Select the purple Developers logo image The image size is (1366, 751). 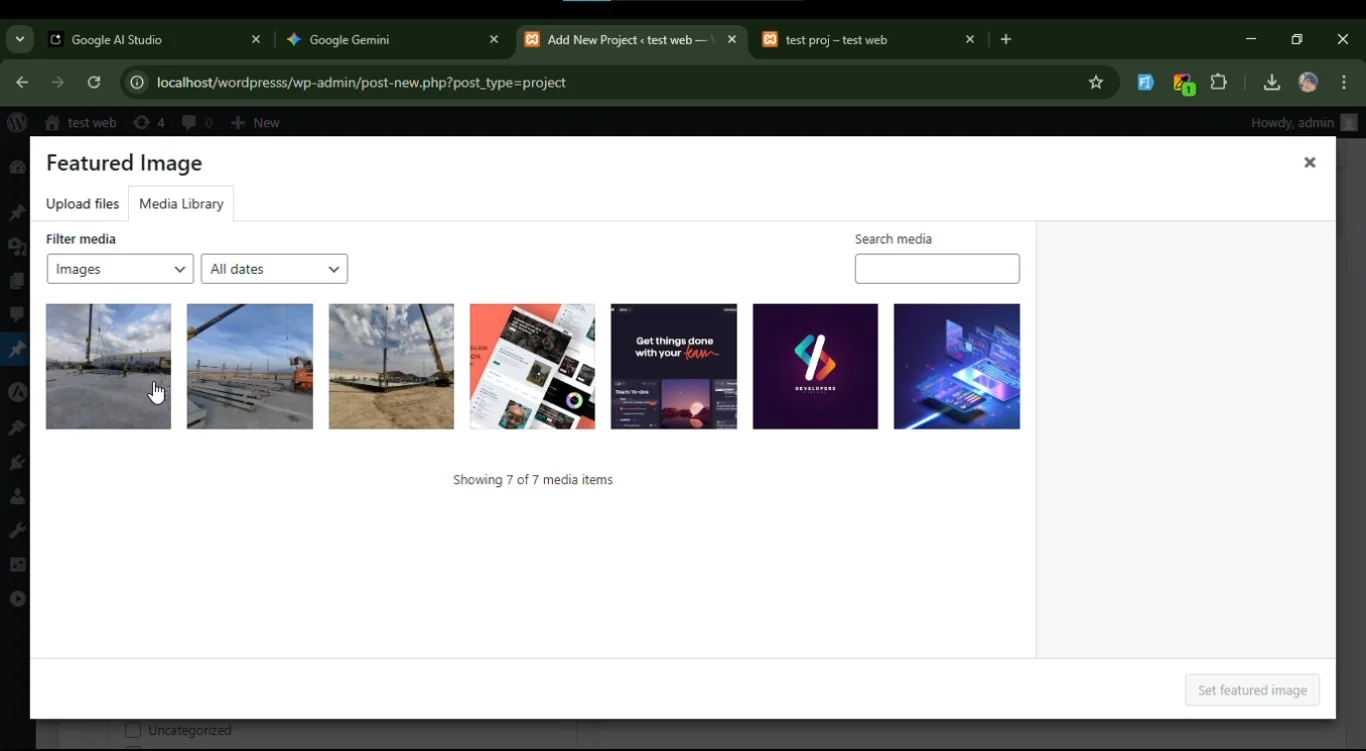(x=815, y=367)
